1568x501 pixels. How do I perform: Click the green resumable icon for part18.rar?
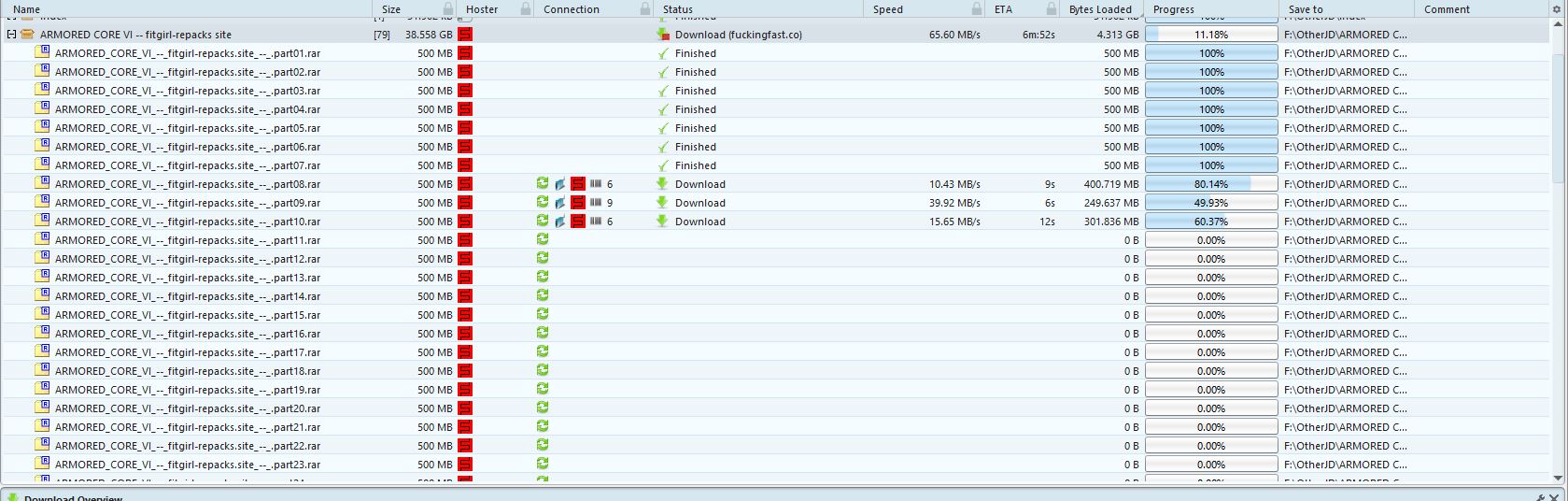543,370
